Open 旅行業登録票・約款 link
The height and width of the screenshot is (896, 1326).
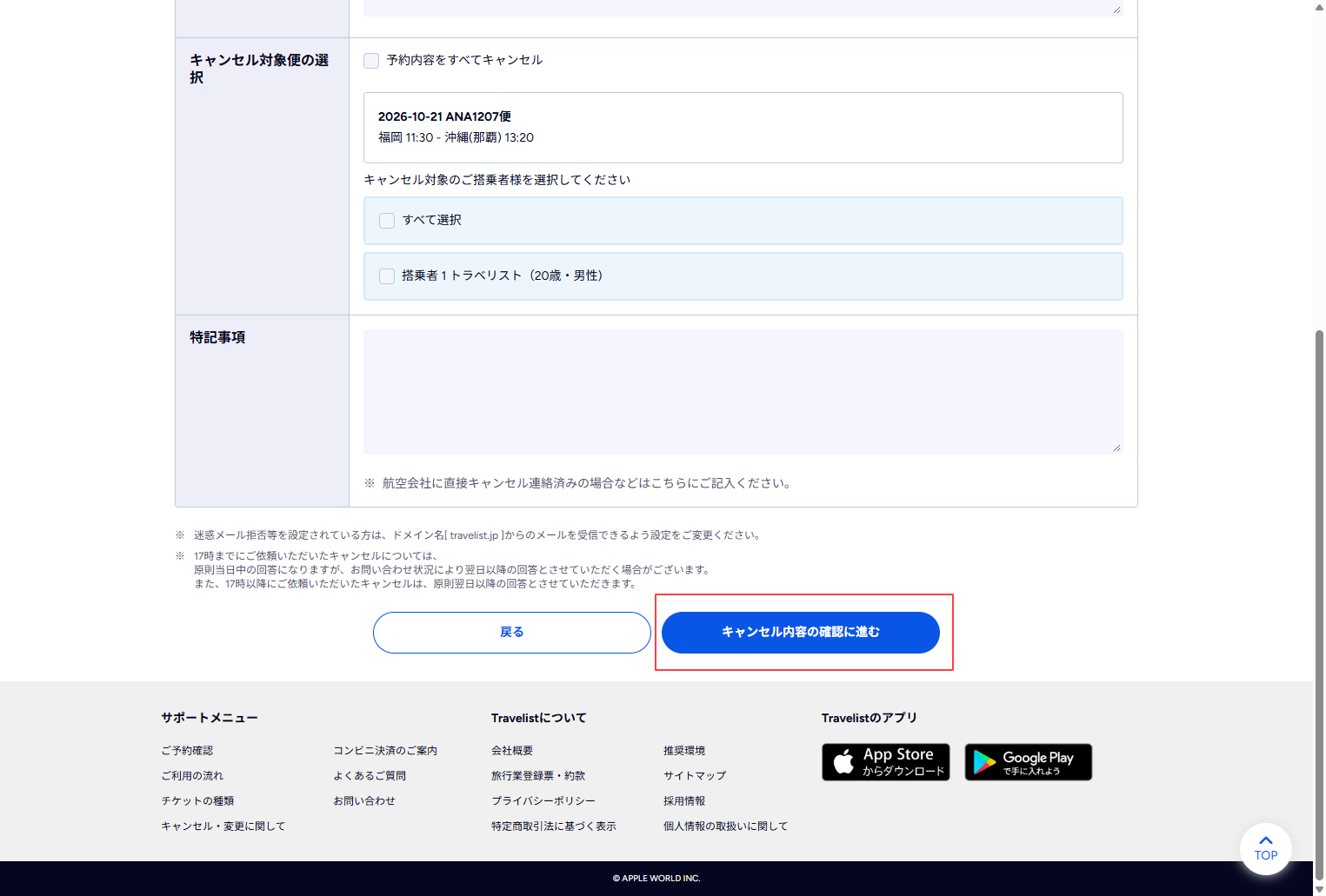pos(538,776)
